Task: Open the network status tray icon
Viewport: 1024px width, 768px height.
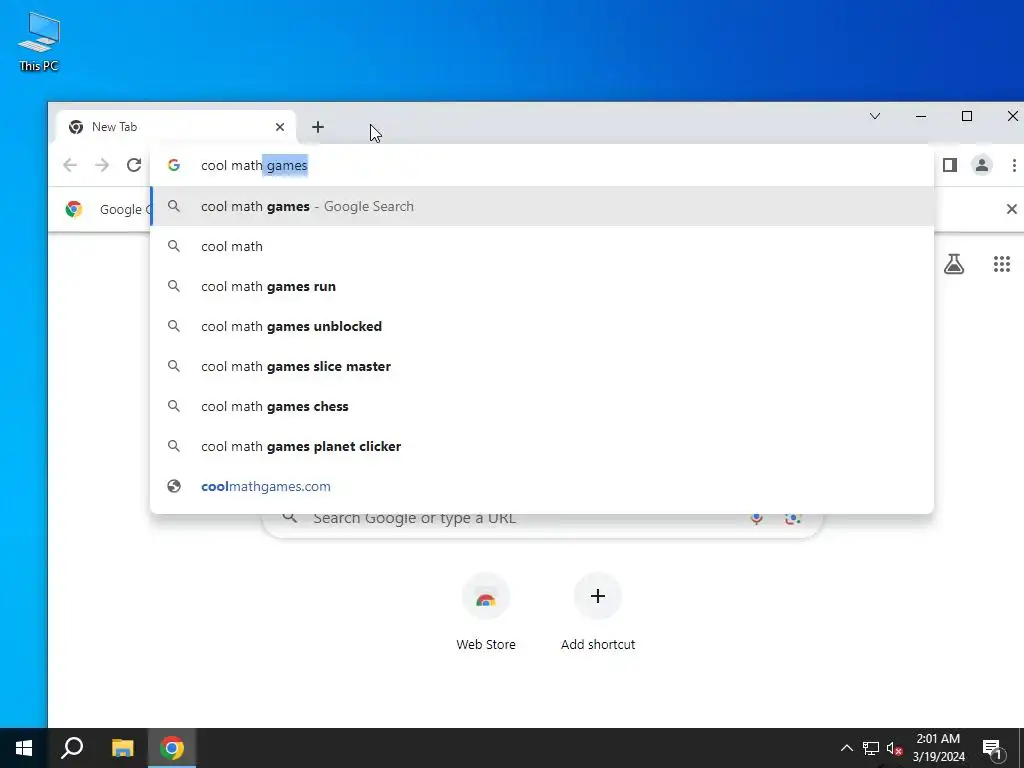Action: coord(871,748)
